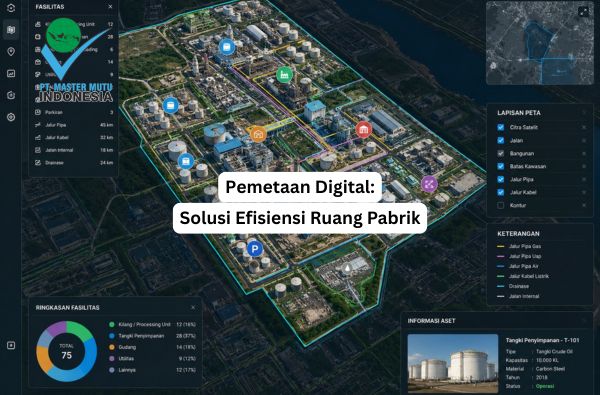The image size is (600, 395).
Task: Click the camera-like sidebar icon below the analytics chart
Action: (x=11, y=95)
